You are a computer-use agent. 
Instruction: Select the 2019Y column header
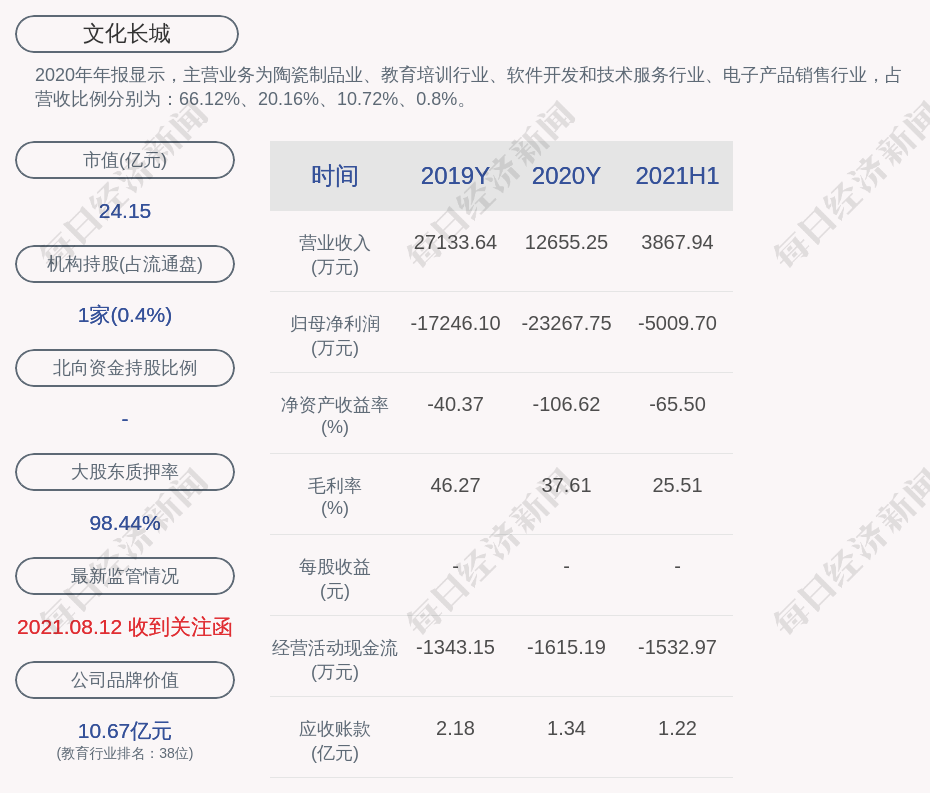click(455, 176)
